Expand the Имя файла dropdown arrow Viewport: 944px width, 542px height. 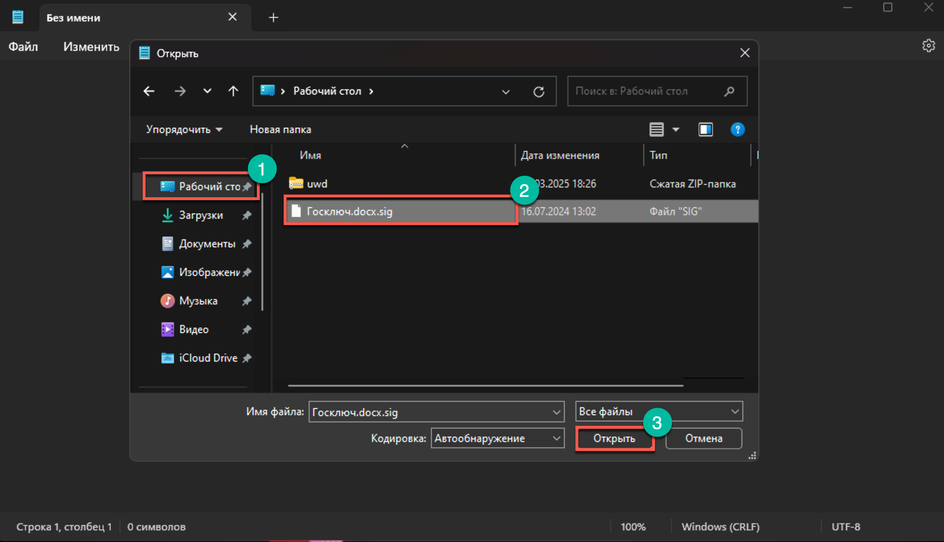(x=556, y=412)
